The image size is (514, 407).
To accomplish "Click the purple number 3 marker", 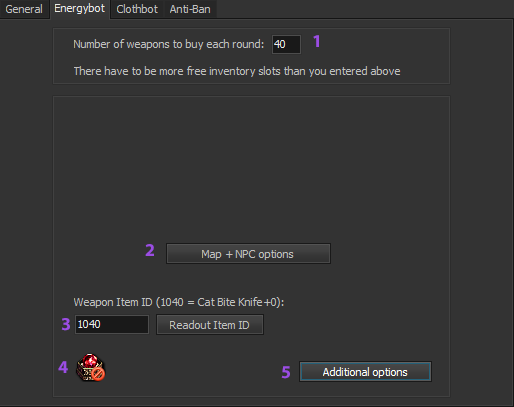I will [x=66, y=324].
